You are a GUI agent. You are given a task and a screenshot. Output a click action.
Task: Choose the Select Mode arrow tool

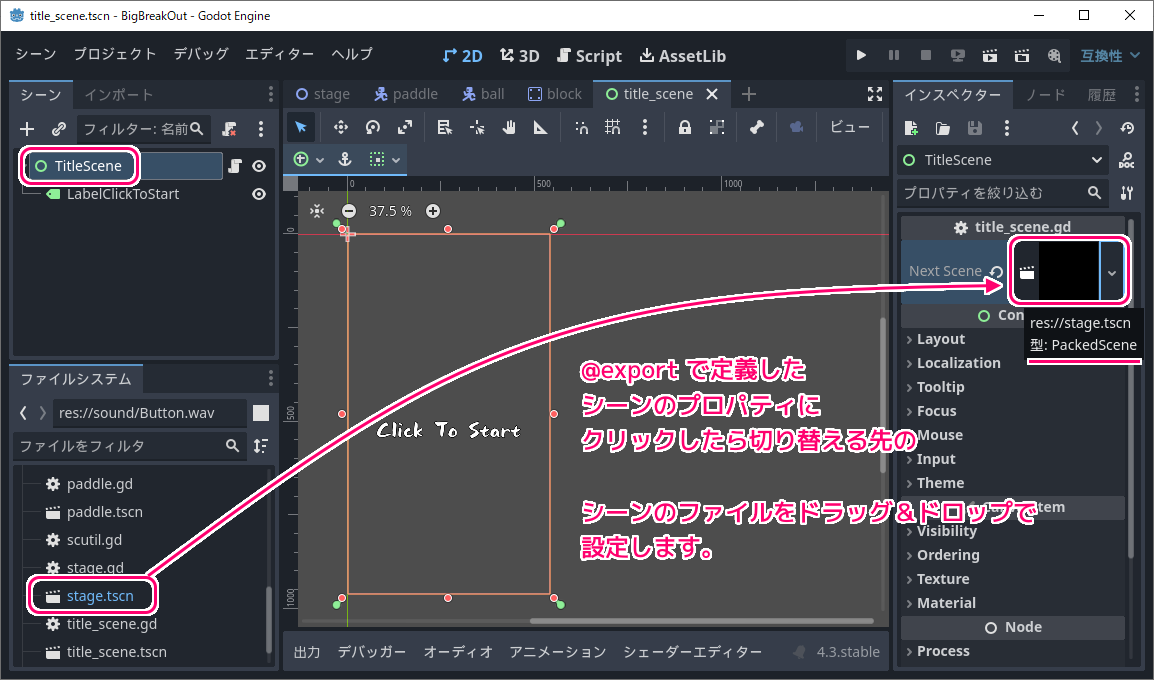[300, 127]
